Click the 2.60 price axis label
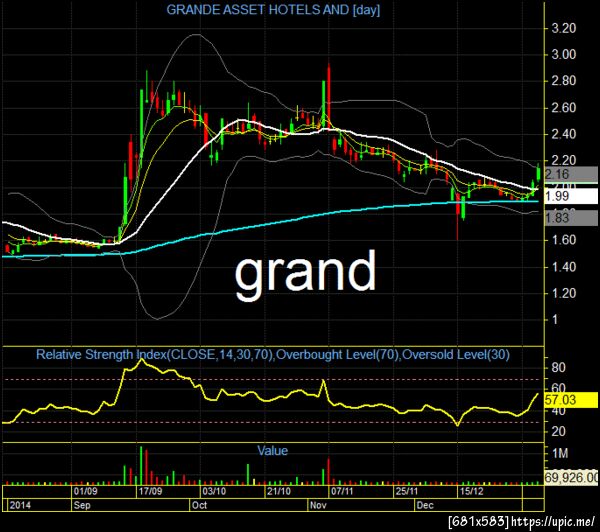 (563, 108)
